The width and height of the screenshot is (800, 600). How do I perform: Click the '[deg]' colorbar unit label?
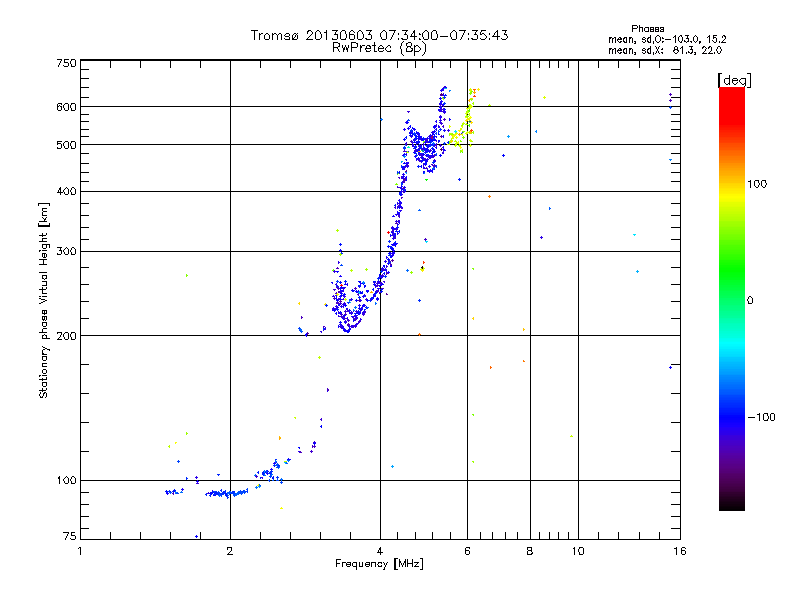(x=734, y=80)
